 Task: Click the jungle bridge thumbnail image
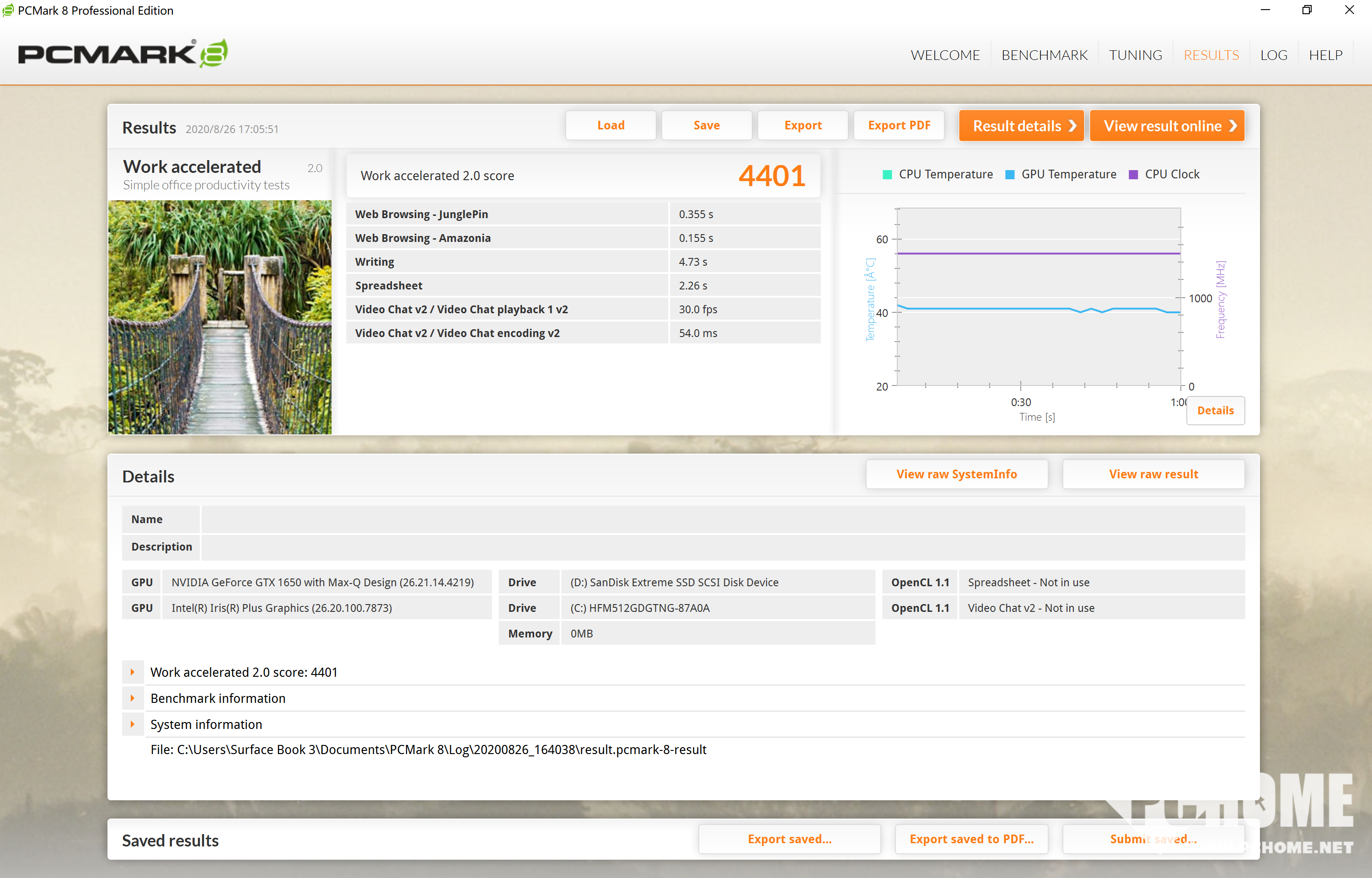(220, 317)
